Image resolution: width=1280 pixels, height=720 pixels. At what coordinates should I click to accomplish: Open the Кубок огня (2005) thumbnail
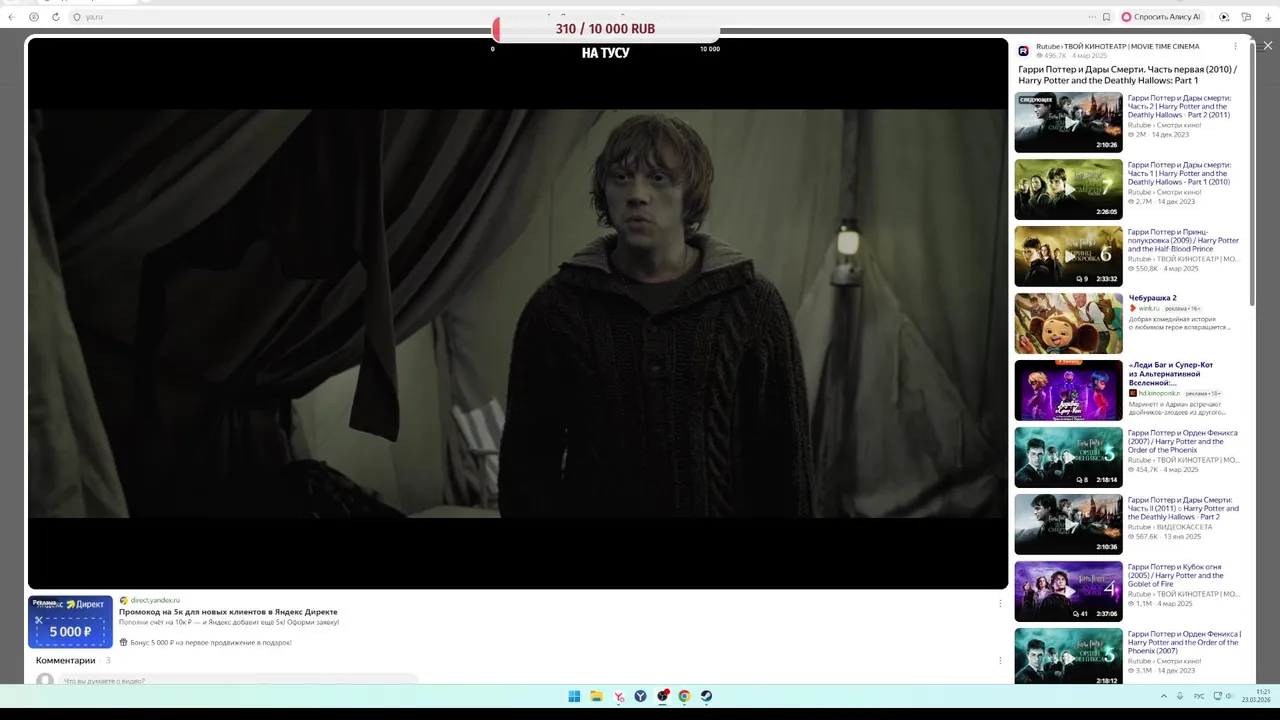[1068, 591]
